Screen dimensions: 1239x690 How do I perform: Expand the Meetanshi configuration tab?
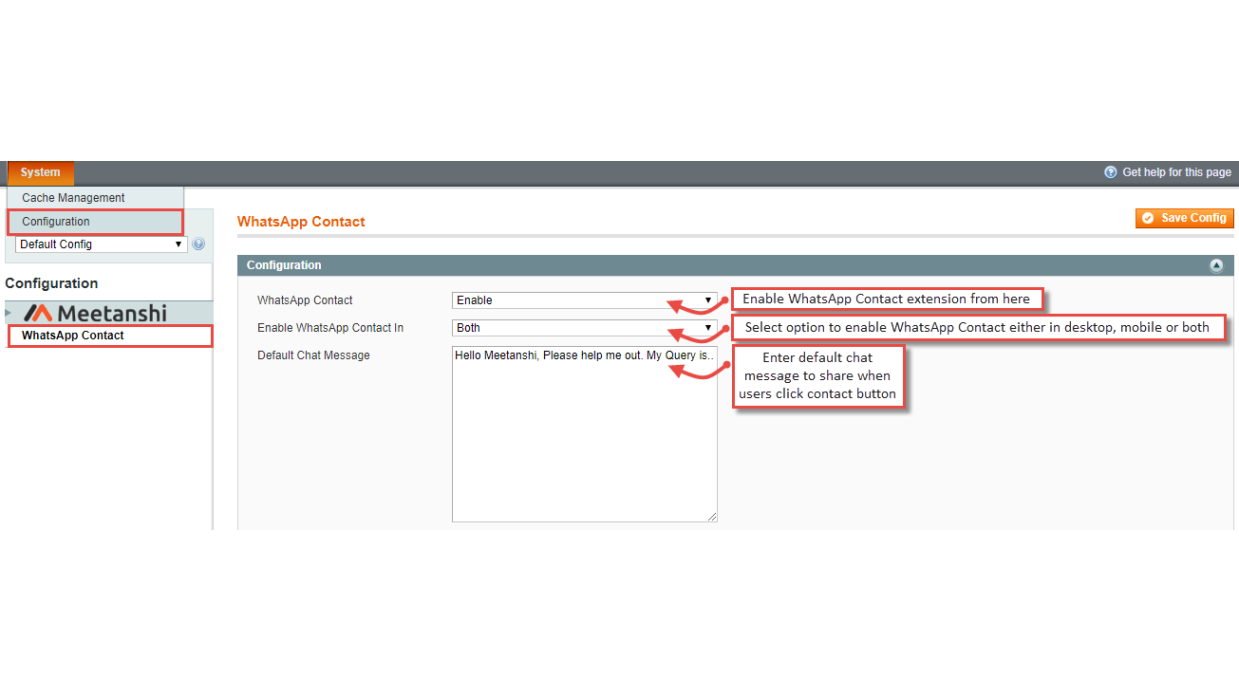107,313
